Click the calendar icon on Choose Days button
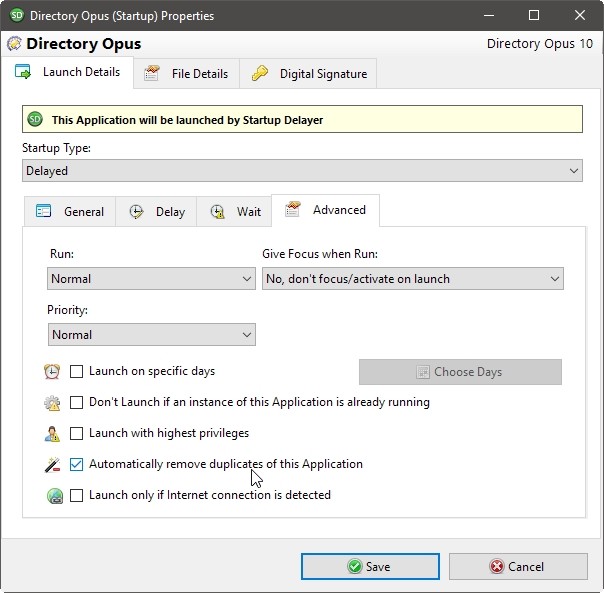This screenshot has height=593, width=604. (x=423, y=372)
